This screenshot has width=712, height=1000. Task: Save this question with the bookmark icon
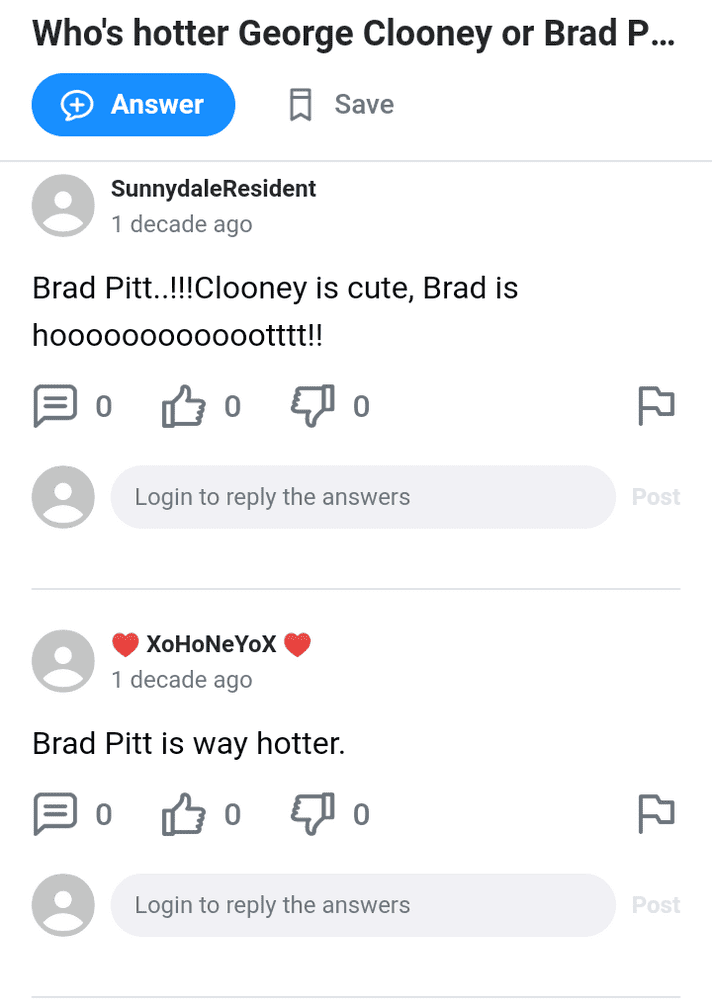coord(341,105)
